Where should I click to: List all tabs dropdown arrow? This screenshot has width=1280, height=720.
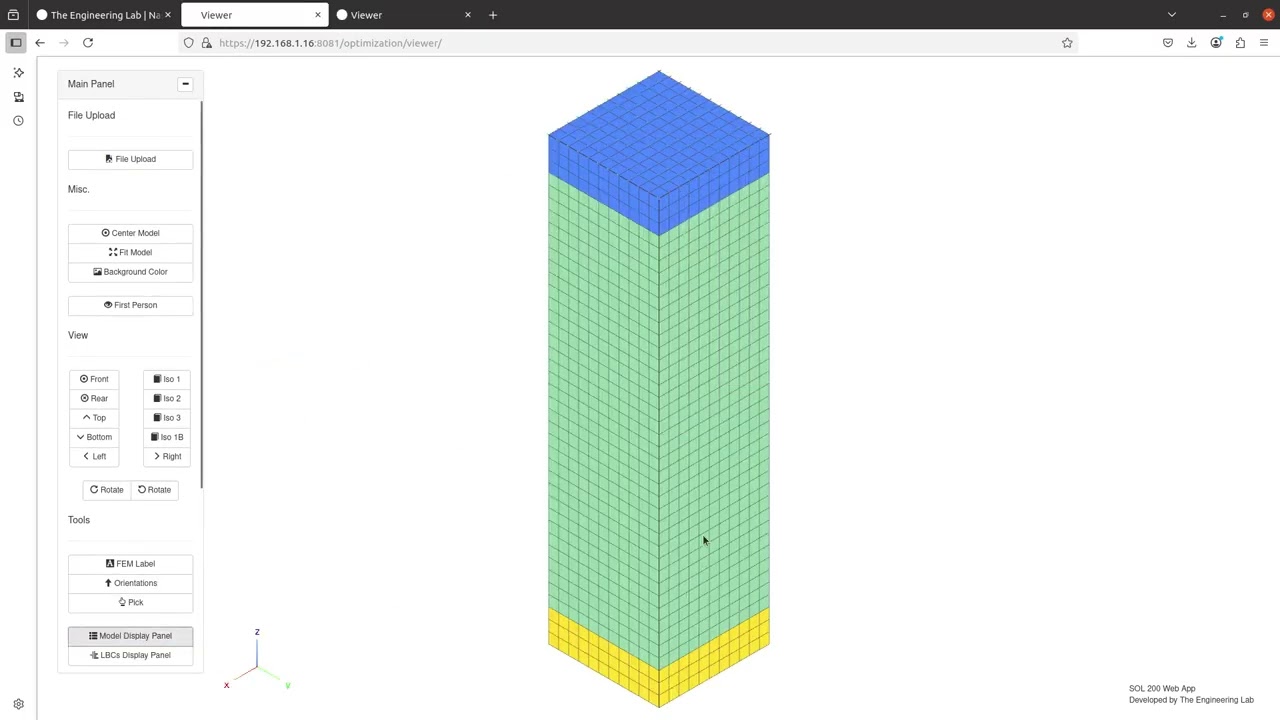pyautogui.click(x=1172, y=15)
